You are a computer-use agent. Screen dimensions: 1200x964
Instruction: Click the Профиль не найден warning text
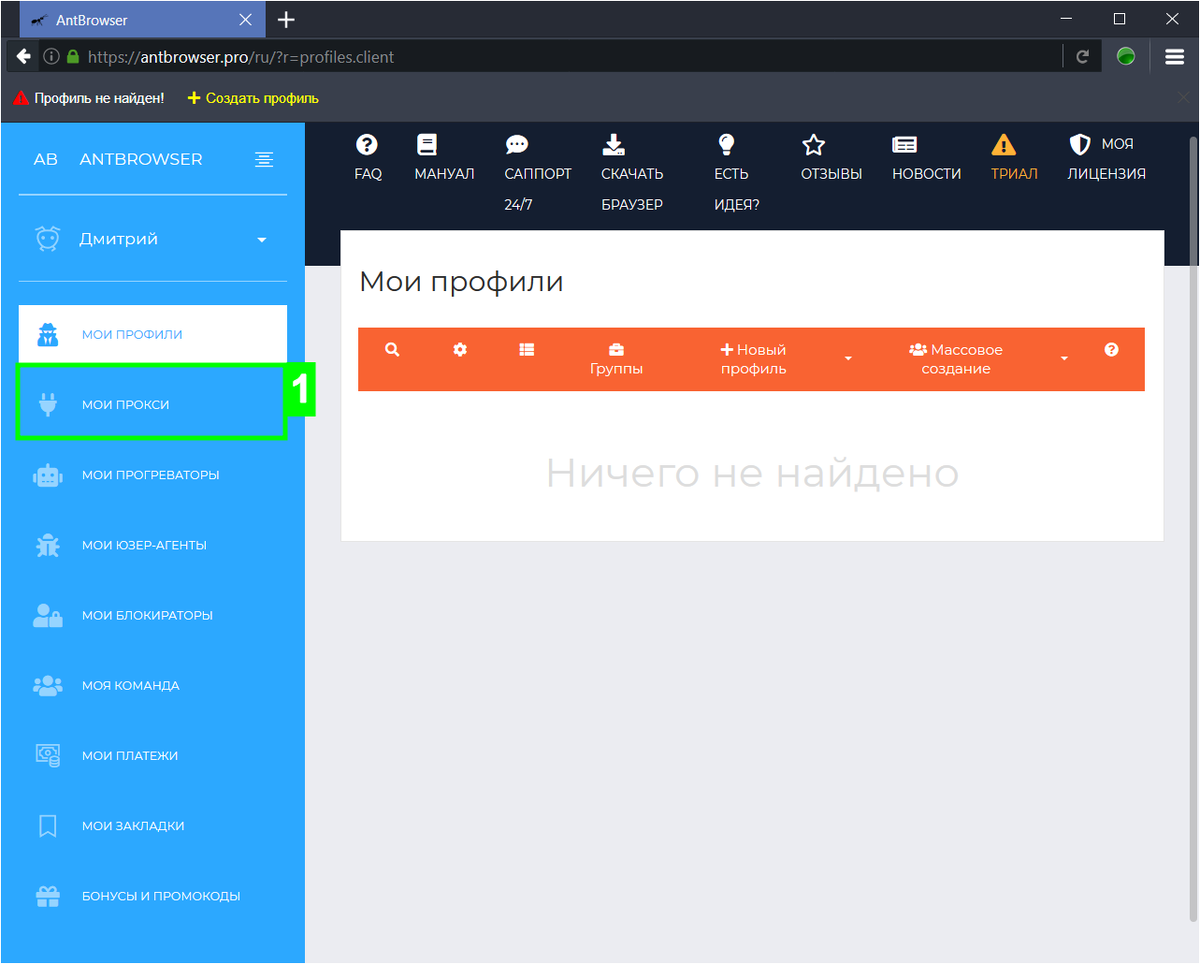(99, 98)
